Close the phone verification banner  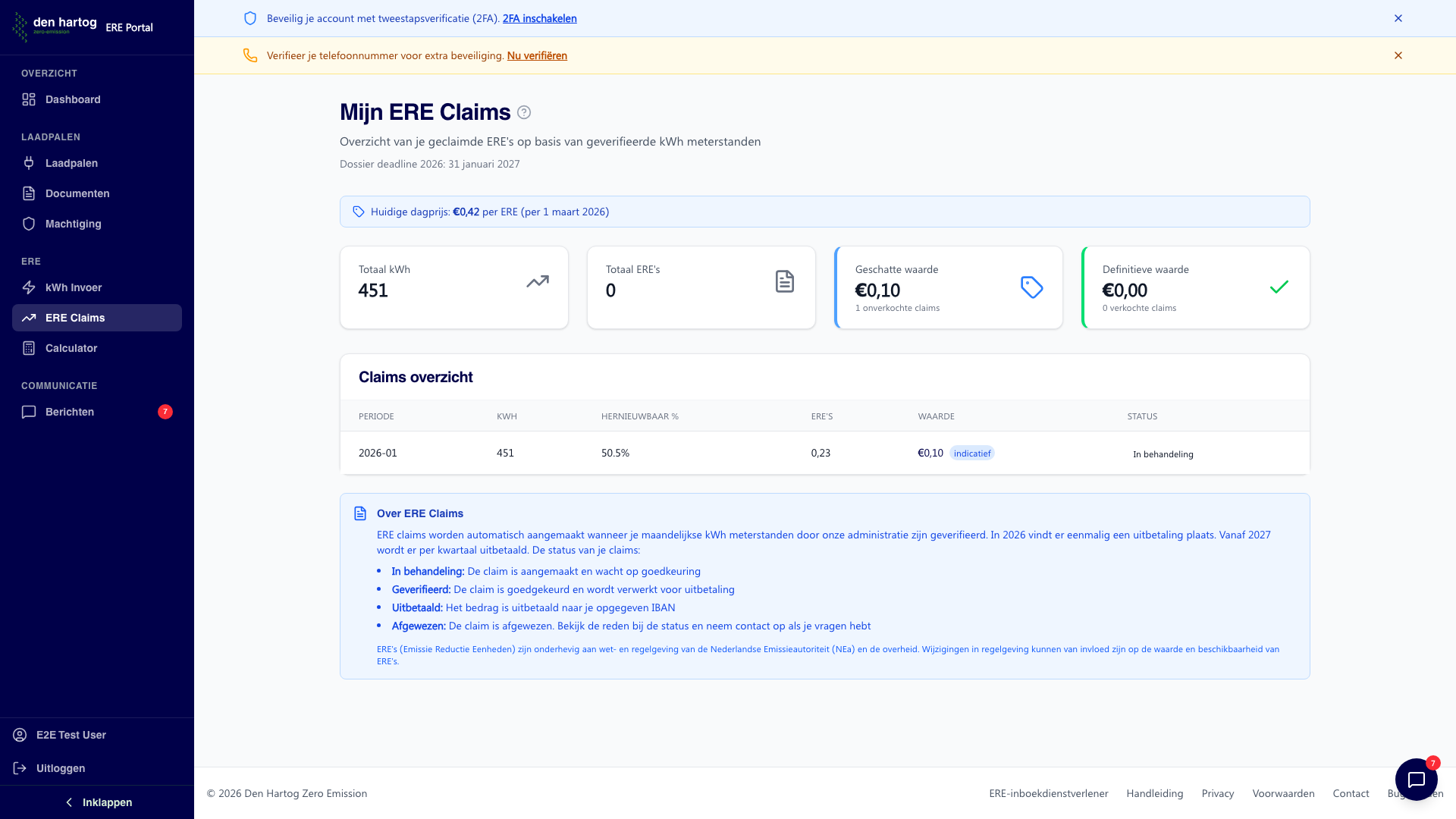(x=1398, y=55)
